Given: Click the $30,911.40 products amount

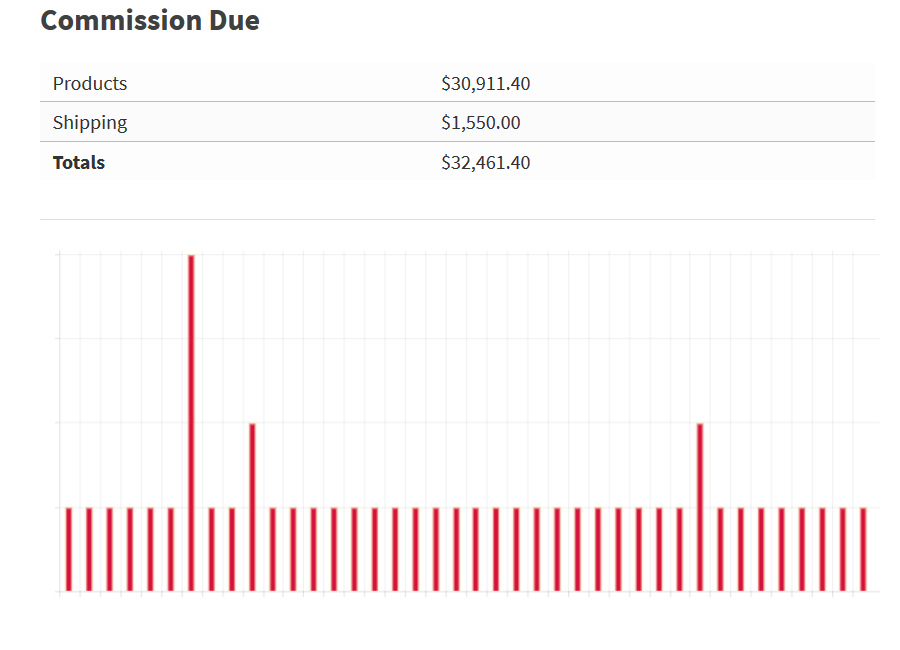Looking at the screenshot, I should (485, 84).
